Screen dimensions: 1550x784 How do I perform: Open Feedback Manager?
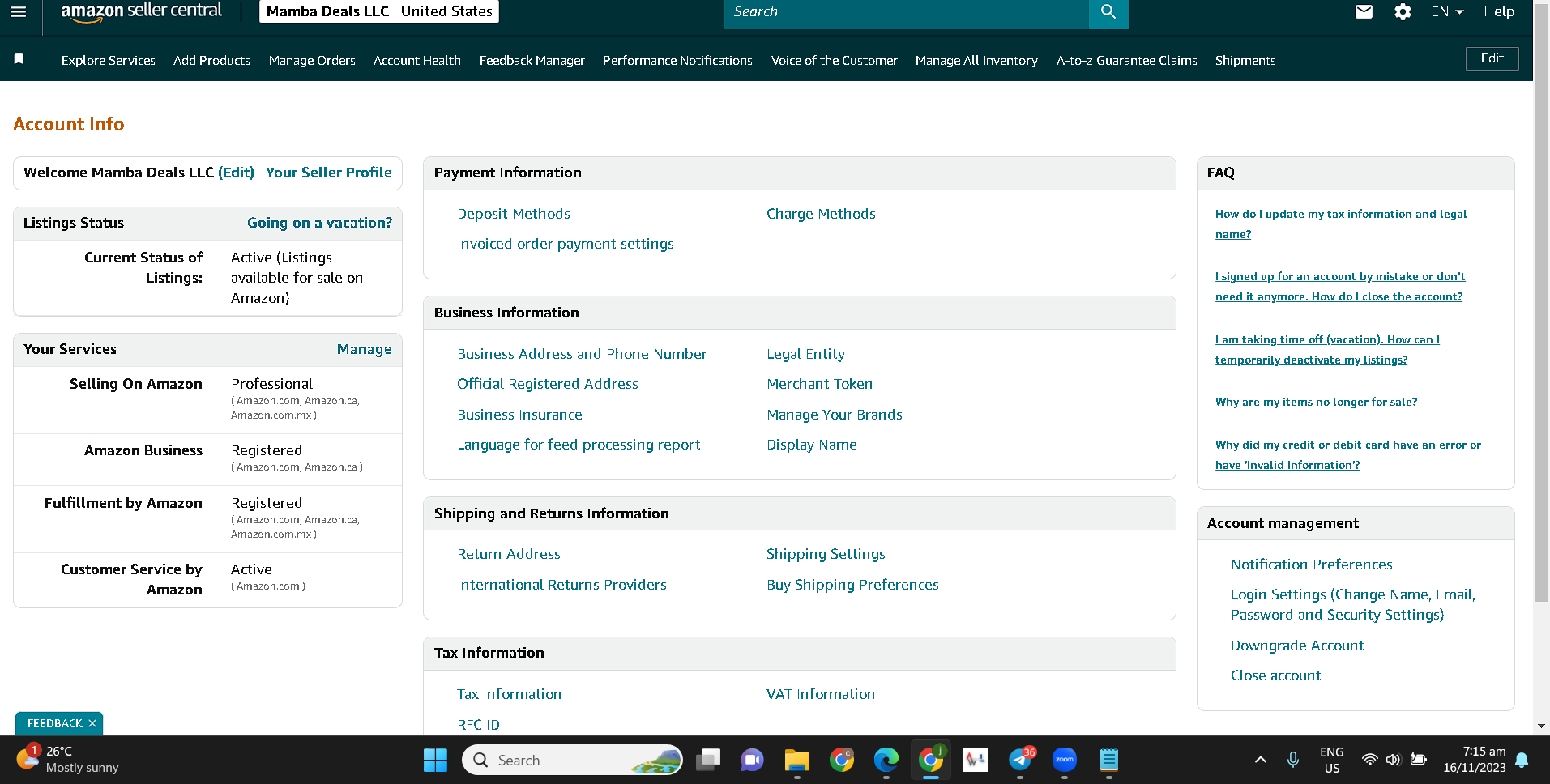[532, 60]
